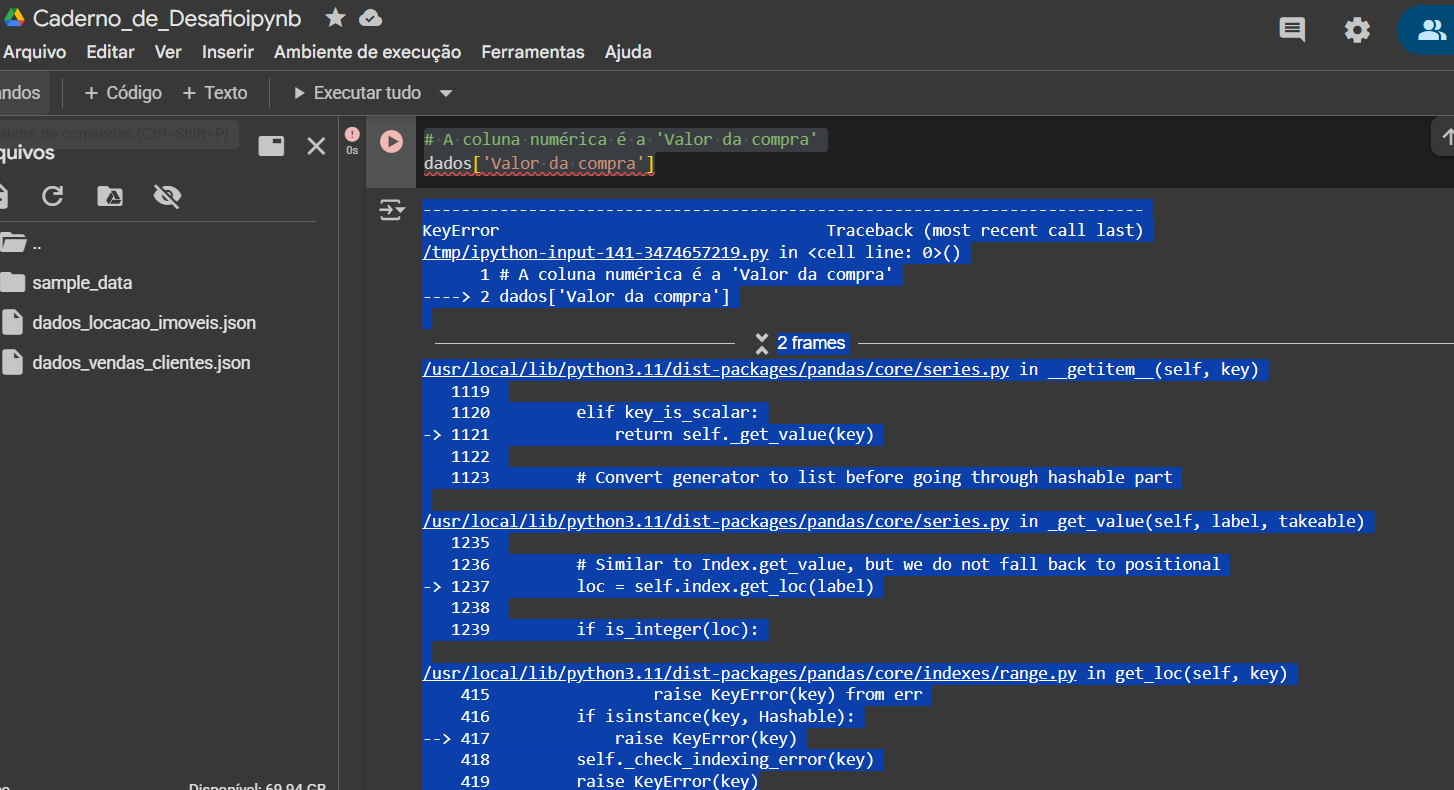Click the share people button
Screen dimensions: 1454x790
point(1431,30)
